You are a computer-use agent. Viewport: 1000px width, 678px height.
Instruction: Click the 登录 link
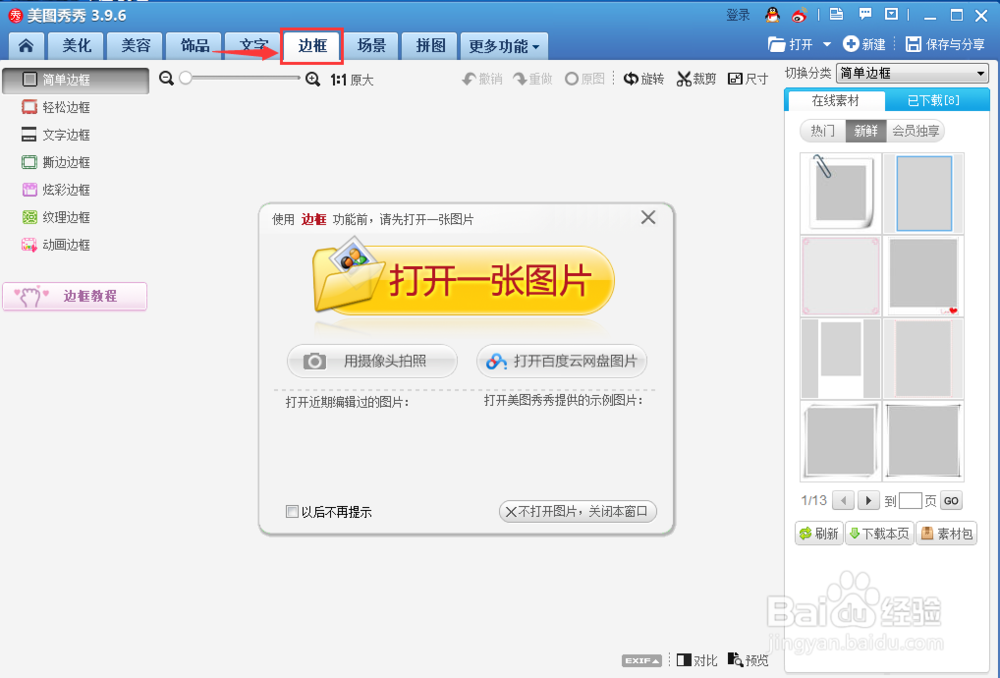pyautogui.click(x=738, y=15)
